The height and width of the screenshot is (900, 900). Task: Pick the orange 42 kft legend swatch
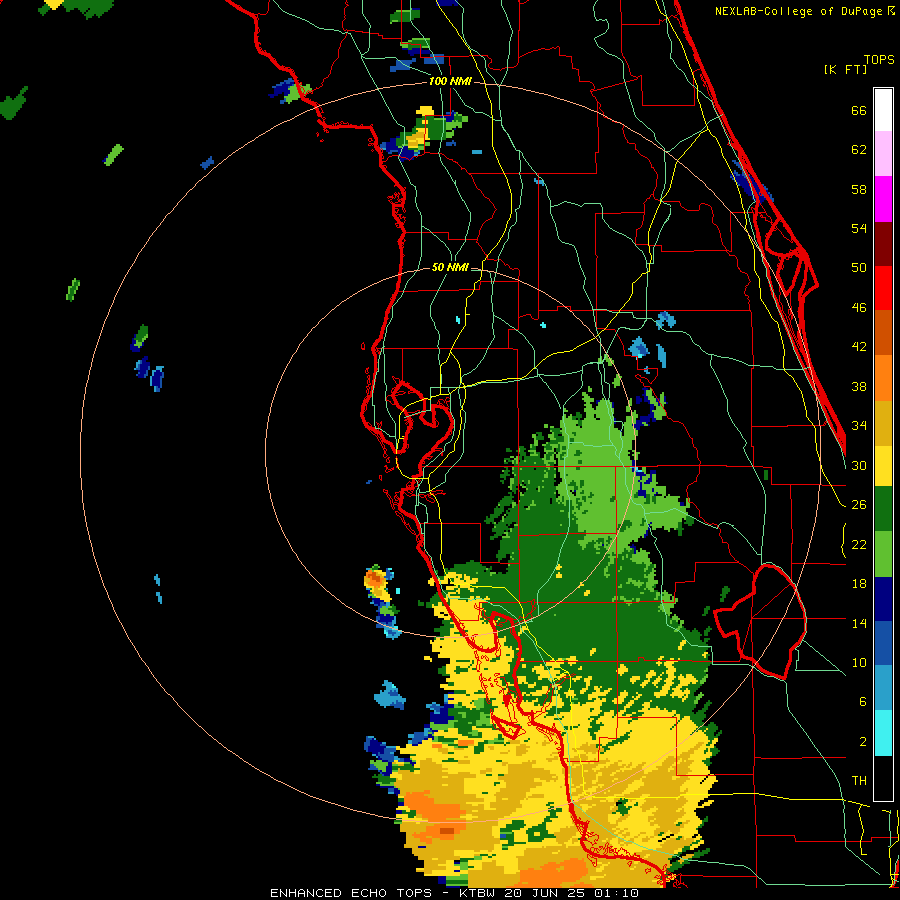click(883, 378)
